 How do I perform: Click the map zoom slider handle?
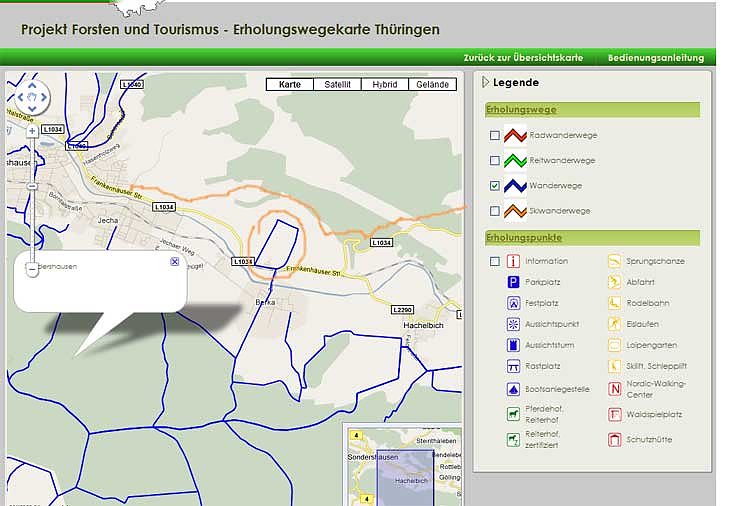[32, 186]
